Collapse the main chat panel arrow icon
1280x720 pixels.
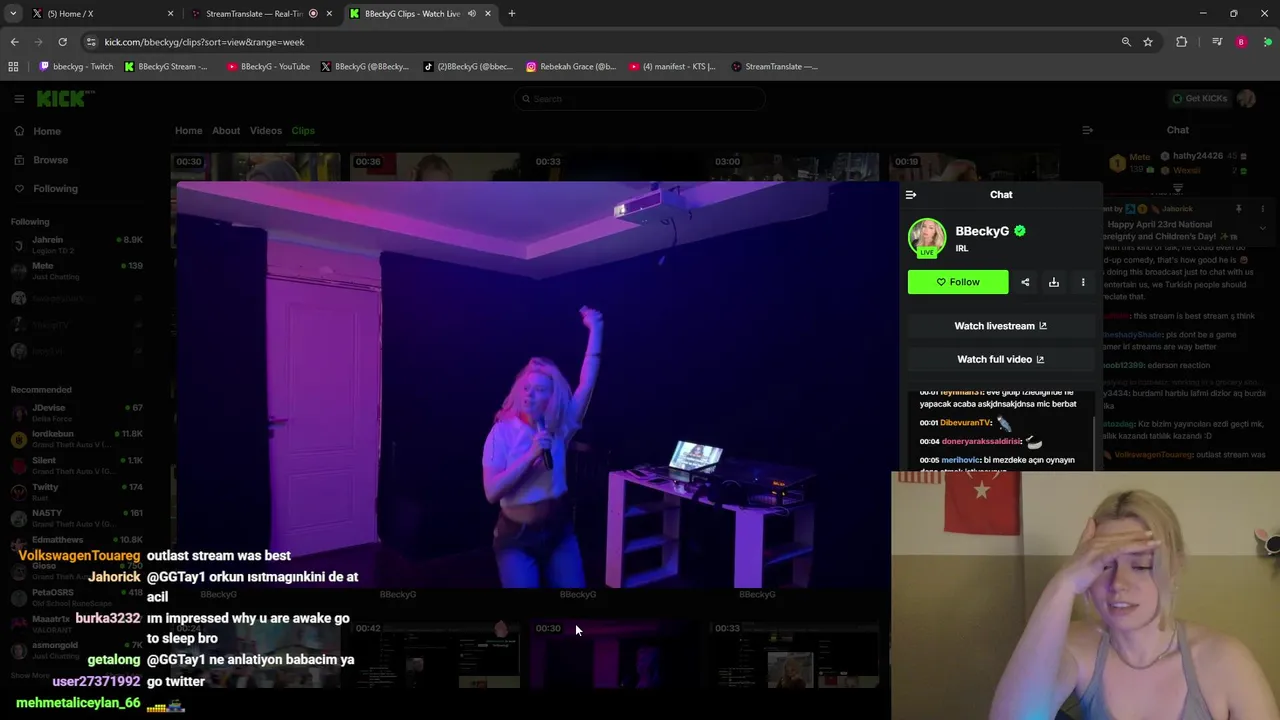click(1087, 130)
